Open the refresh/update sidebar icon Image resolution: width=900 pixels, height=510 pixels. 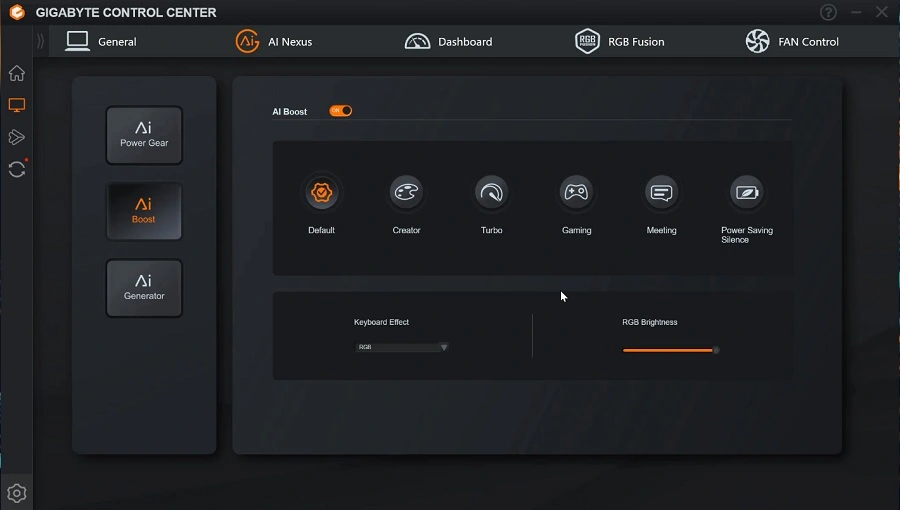[17, 169]
